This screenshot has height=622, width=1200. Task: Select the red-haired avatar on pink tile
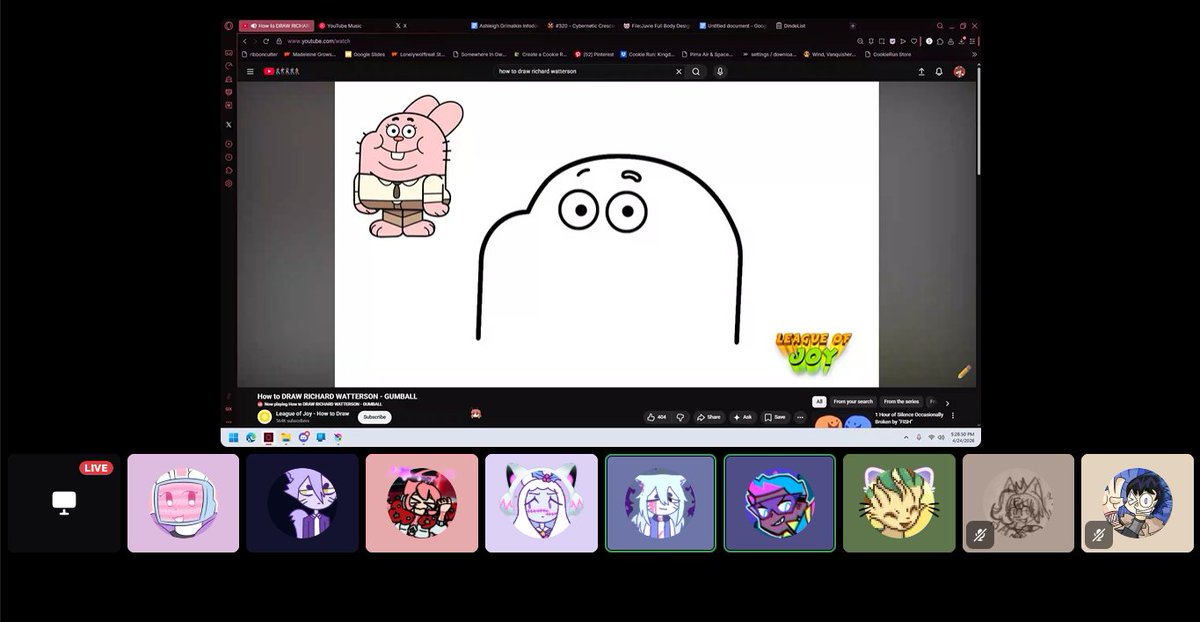tap(422, 503)
